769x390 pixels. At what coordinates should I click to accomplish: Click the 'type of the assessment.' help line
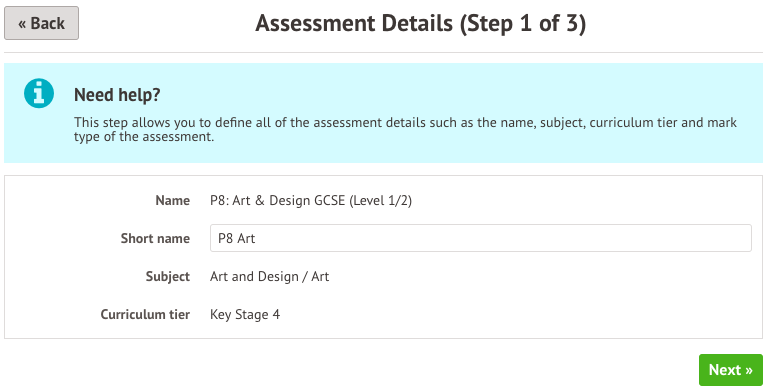[144, 137]
